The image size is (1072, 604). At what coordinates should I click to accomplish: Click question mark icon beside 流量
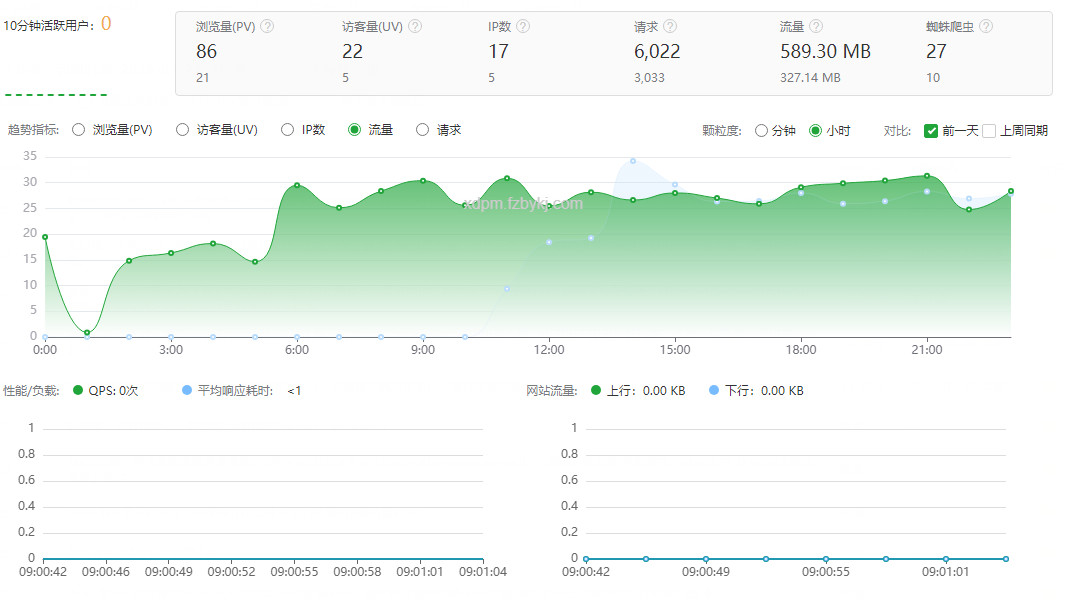tap(816, 27)
